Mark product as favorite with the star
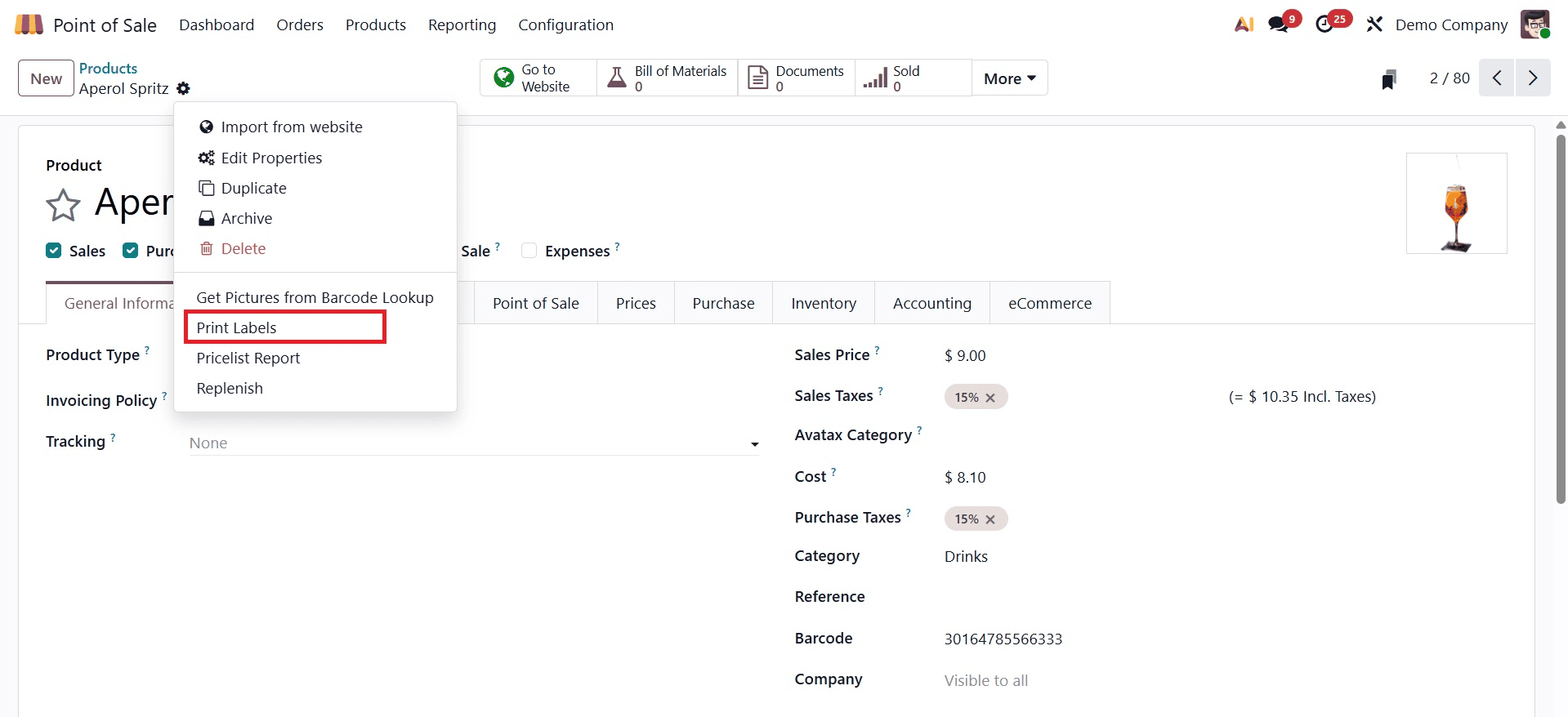Screen dimensions: 1568x717 pyautogui.click(x=63, y=205)
